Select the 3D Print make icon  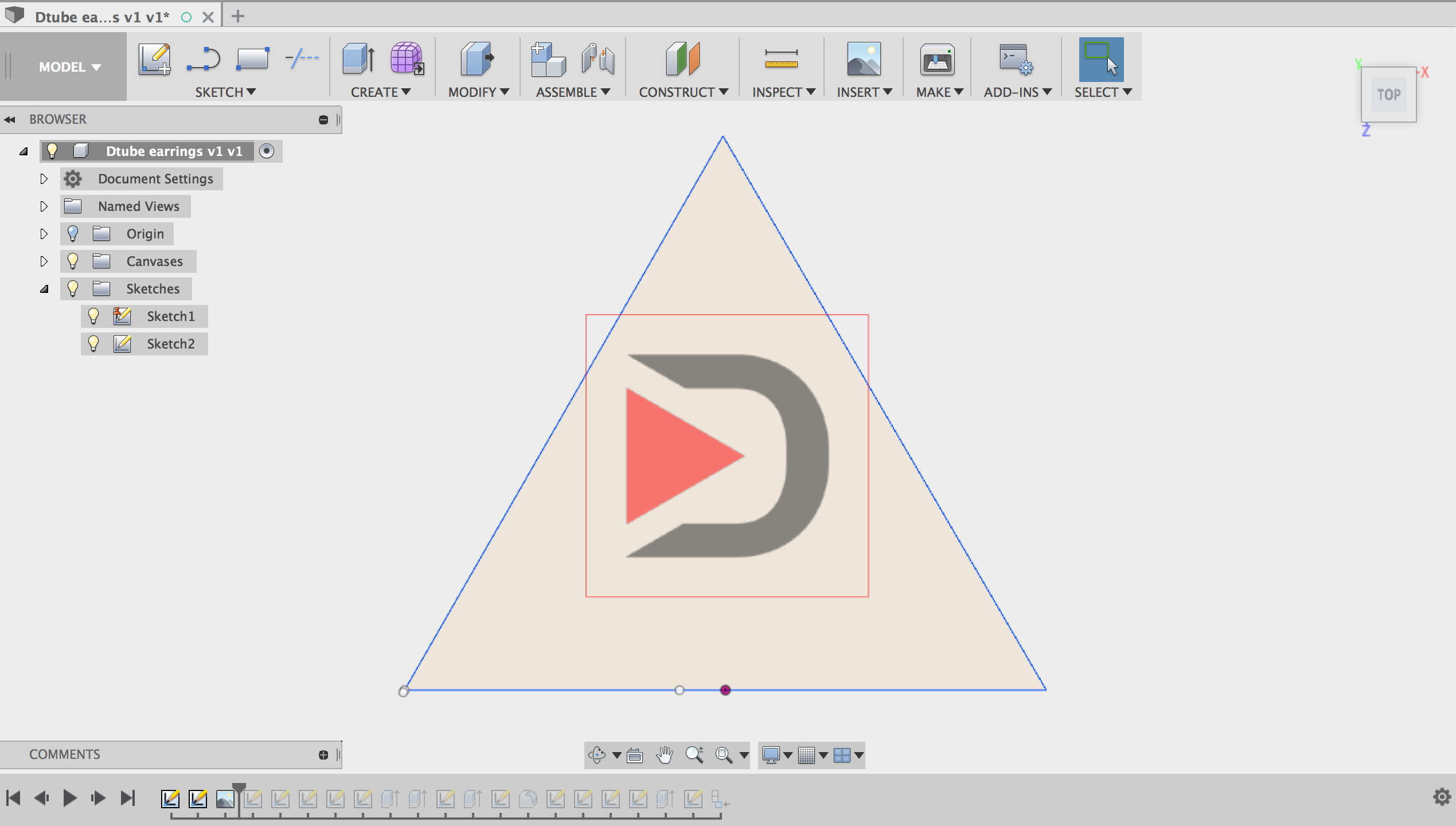point(938,59)
